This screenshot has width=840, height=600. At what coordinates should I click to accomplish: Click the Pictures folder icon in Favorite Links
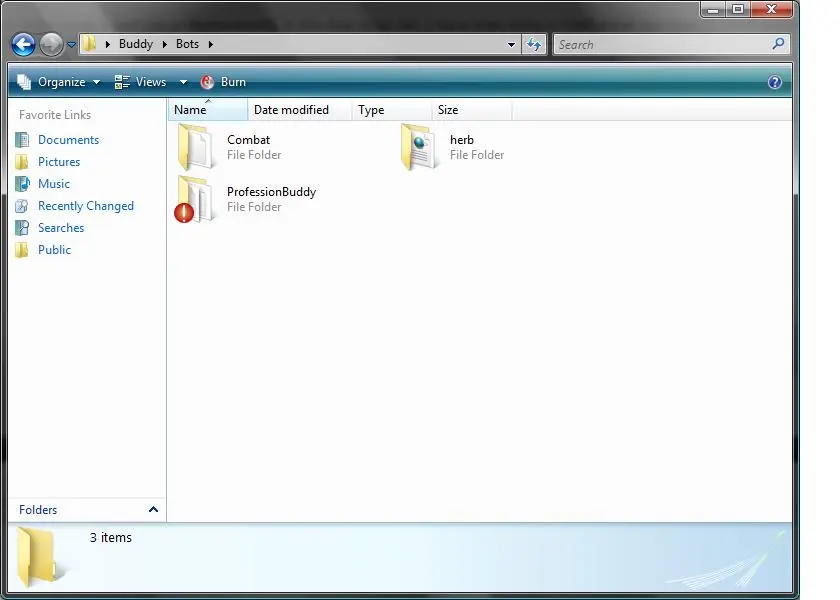point(22,162)
